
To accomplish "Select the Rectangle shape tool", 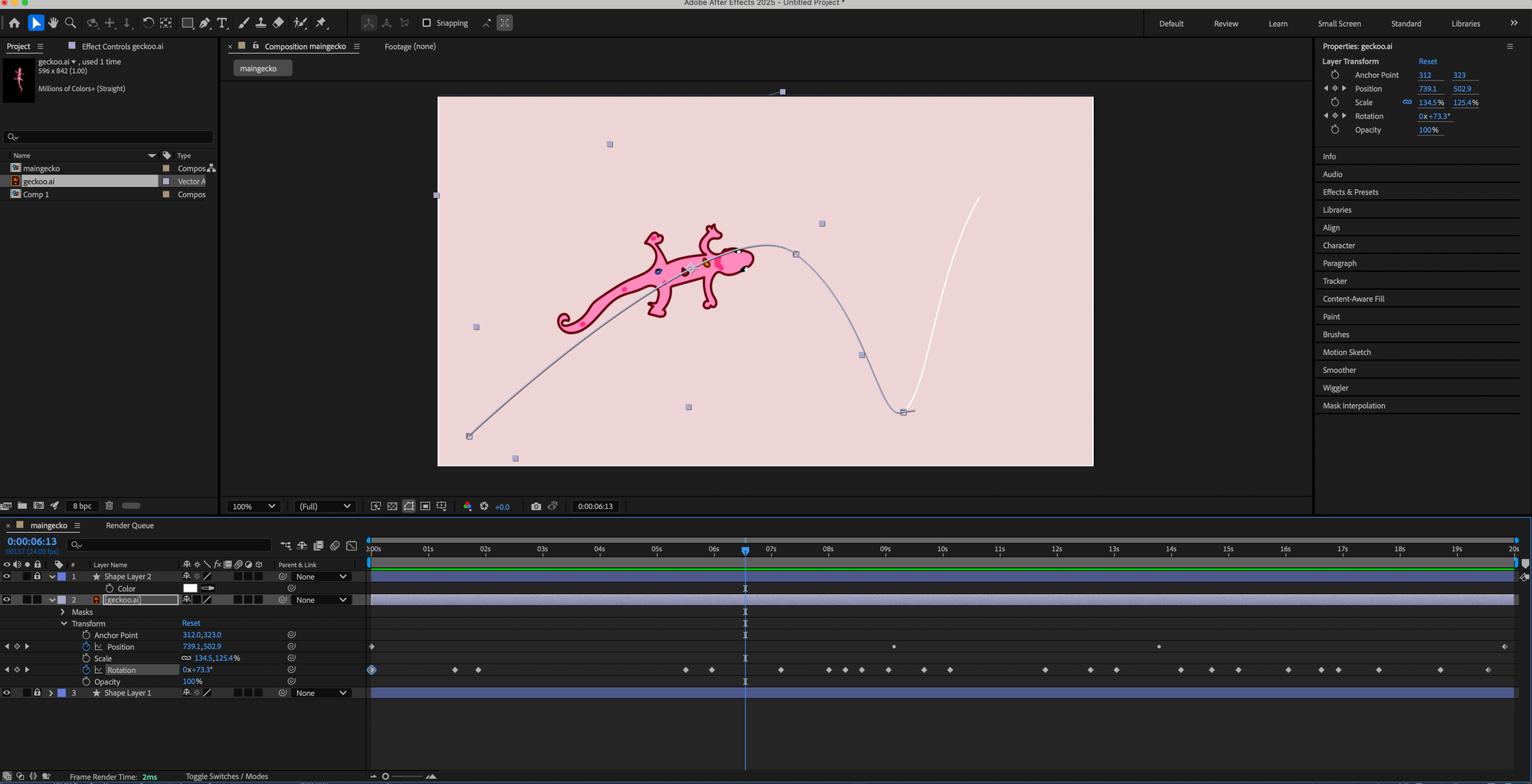I will coord(187,23).
